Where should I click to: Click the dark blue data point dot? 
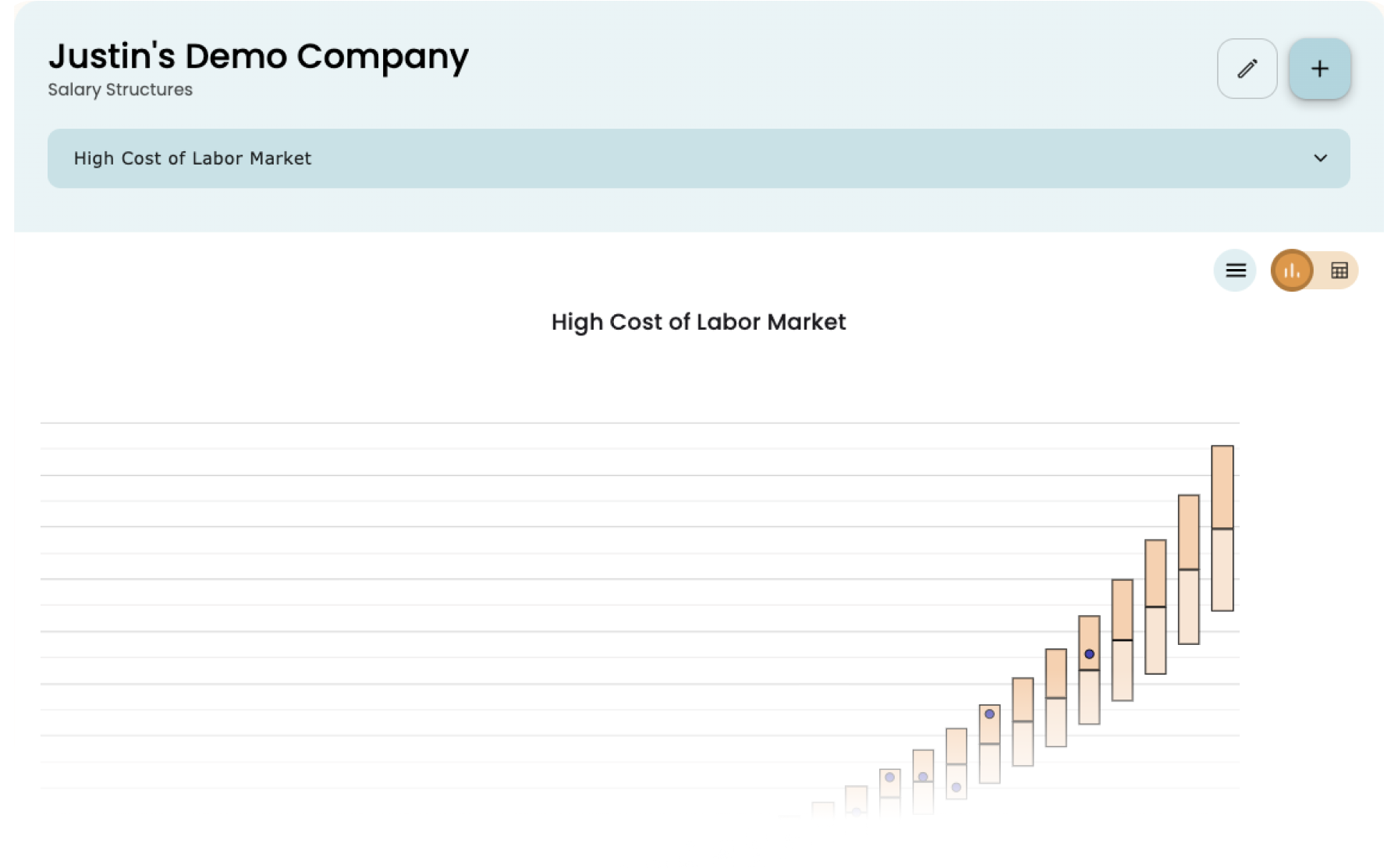point(1089,654)
